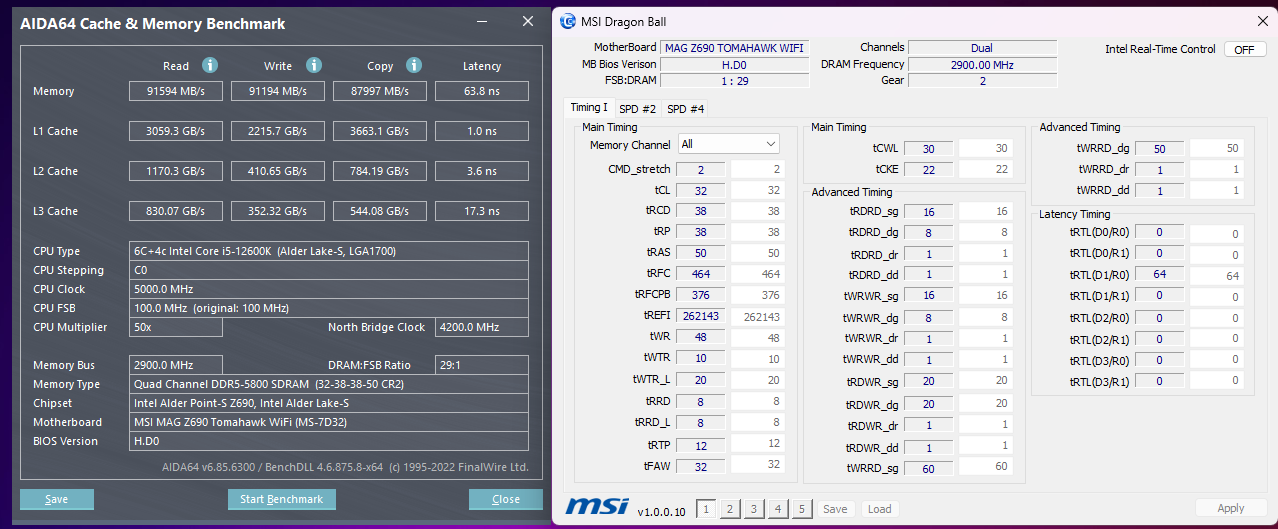Click the Channels Dual field
The image size is (1278, 529).
tap(982, 47)
